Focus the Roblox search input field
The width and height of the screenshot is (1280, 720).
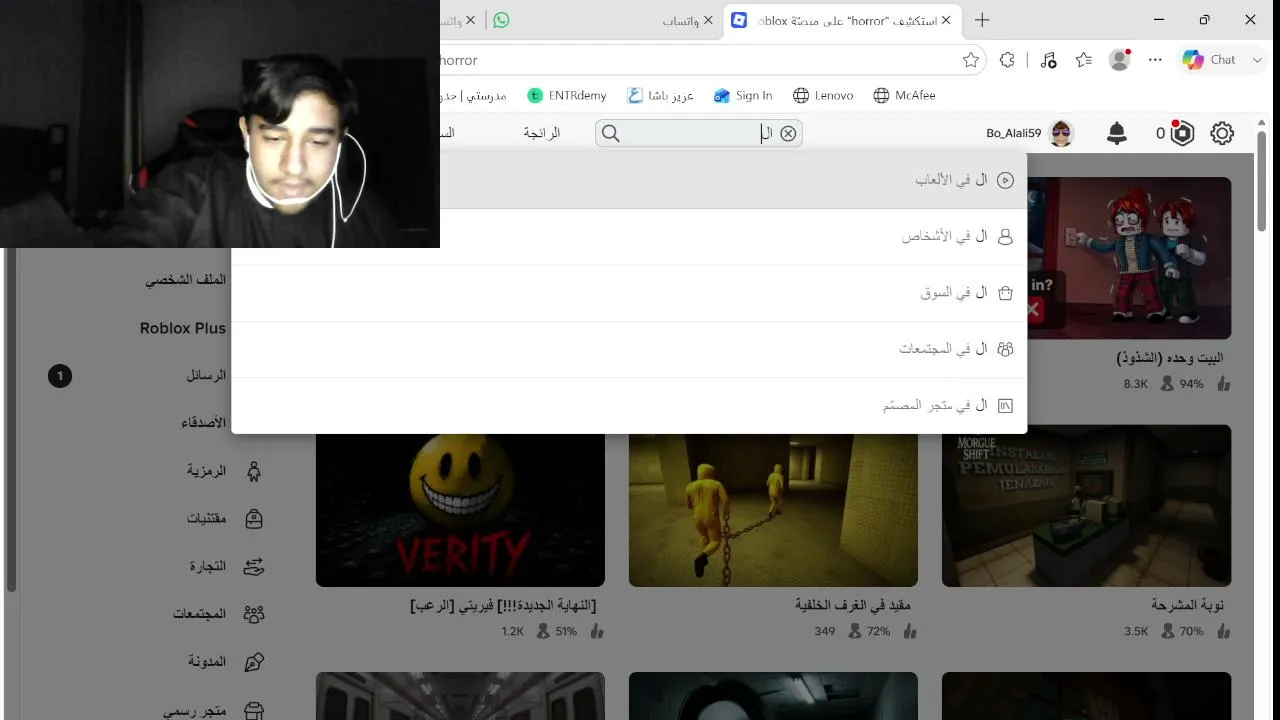(x=699, y=133)
